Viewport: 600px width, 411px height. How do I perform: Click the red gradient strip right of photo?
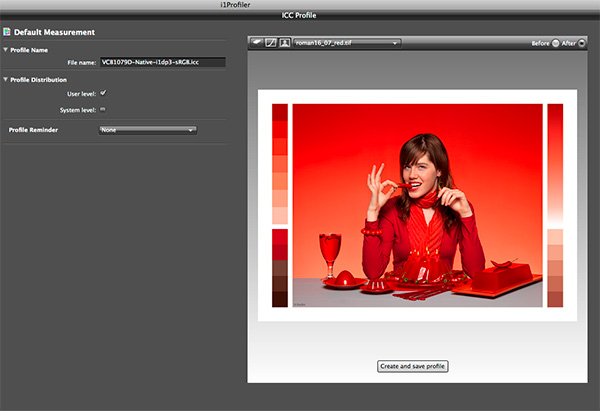tap(555, 160)
